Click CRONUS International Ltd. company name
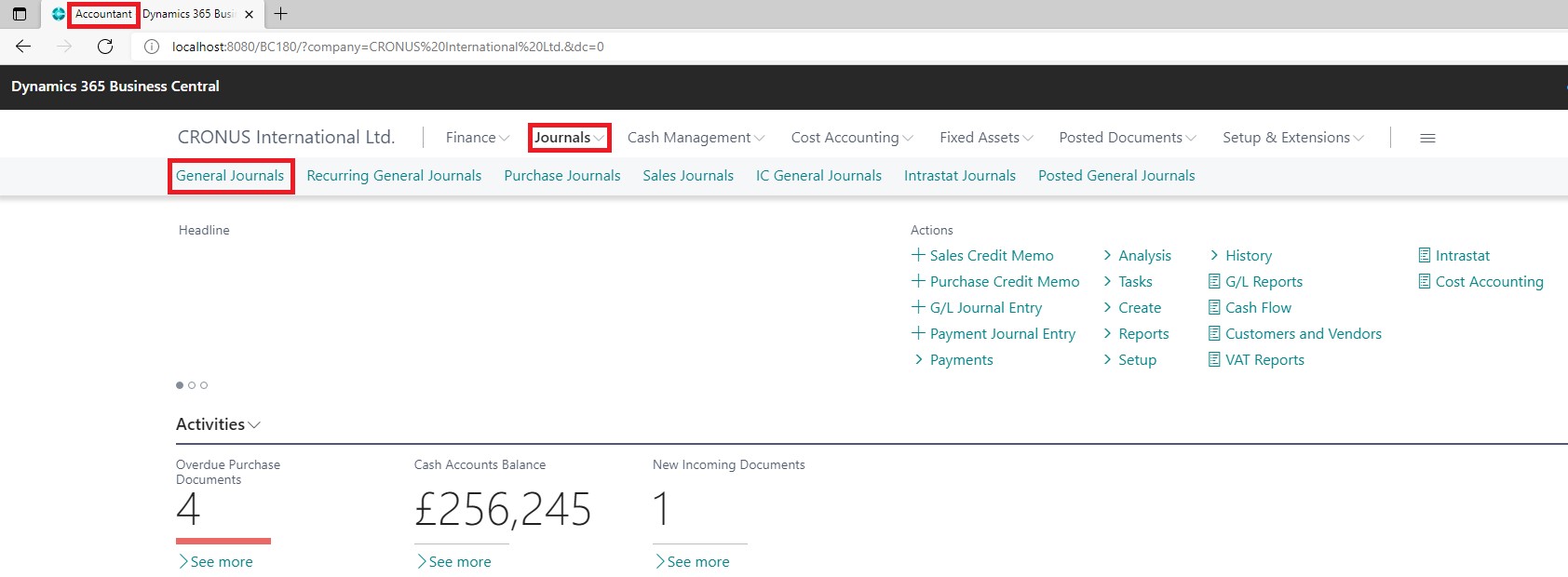The width and height of the screenshot is (1568, 577). coord(286,137)
